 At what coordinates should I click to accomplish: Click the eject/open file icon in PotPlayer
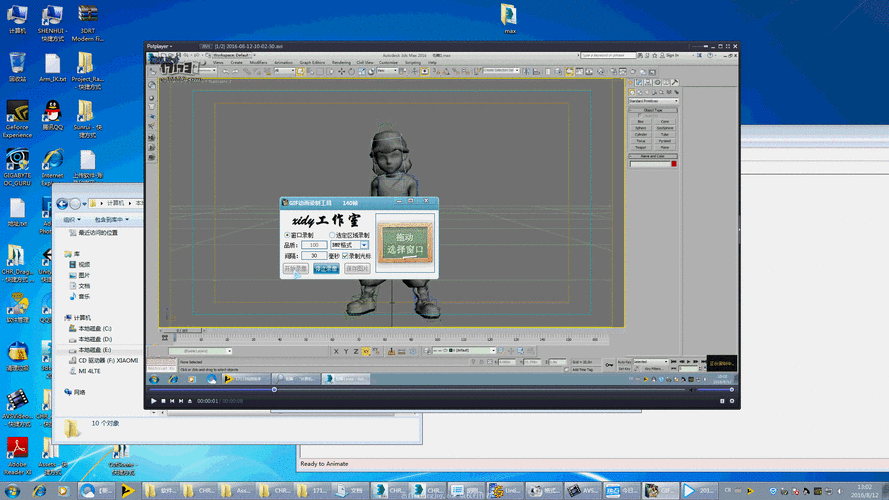[190, 401]
